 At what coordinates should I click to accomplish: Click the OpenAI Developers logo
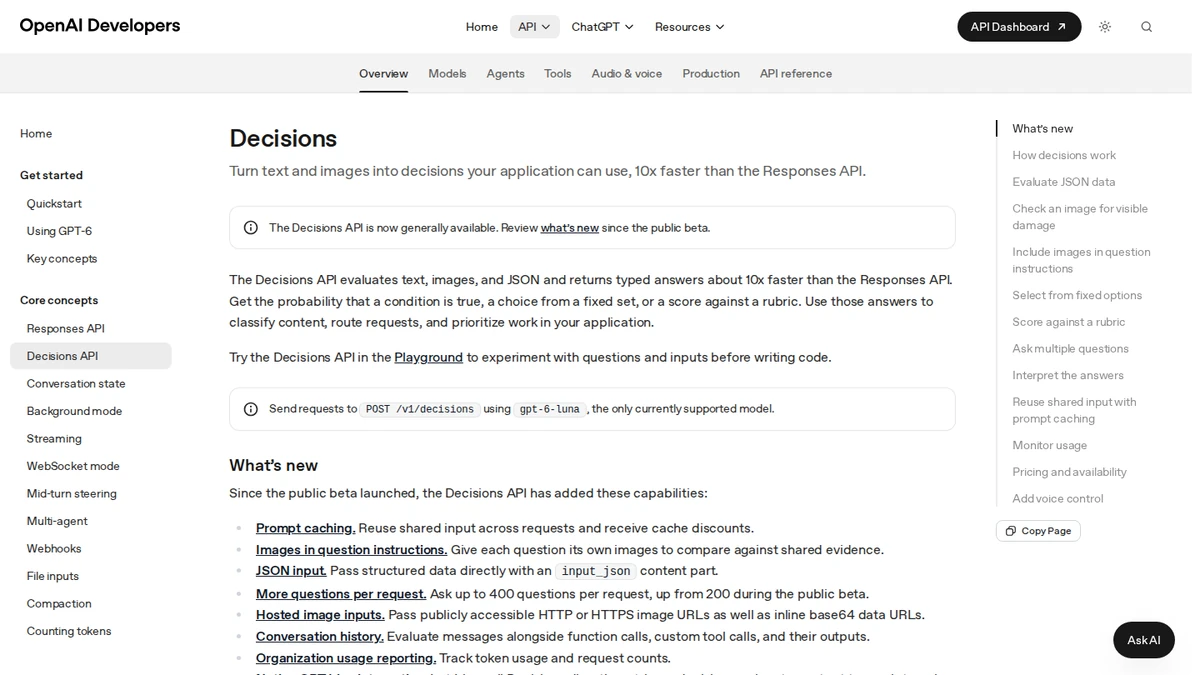[100, 26]
